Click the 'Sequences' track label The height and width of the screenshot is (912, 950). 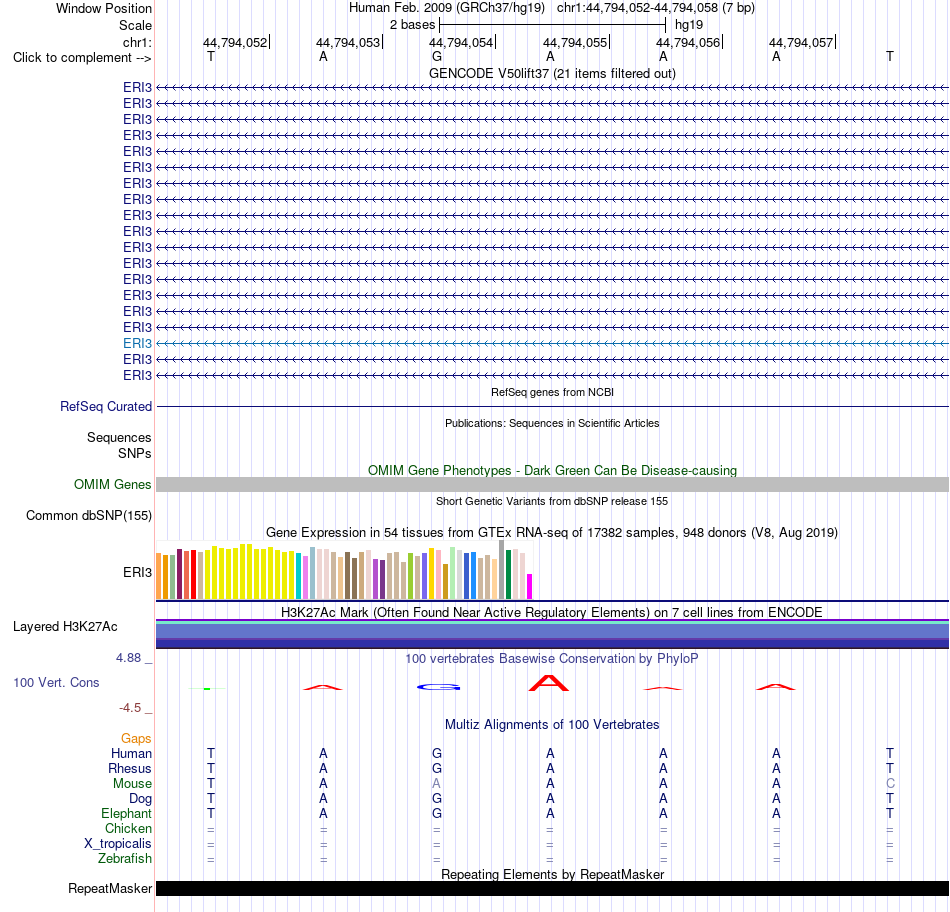click(119, 438)
